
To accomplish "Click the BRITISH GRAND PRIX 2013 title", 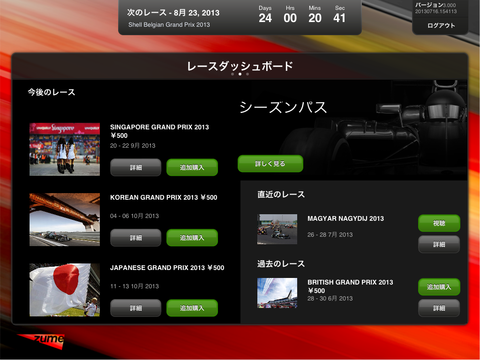I will 350,282.
